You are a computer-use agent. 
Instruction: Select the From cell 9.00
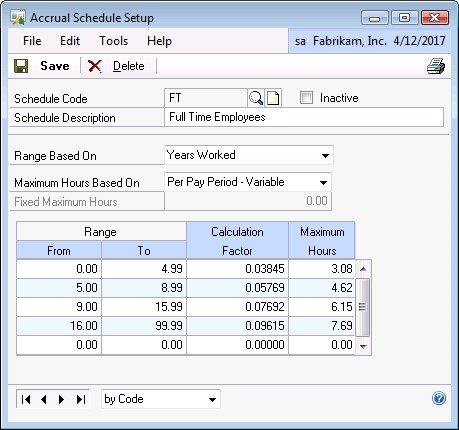click(x=59, y=307)
